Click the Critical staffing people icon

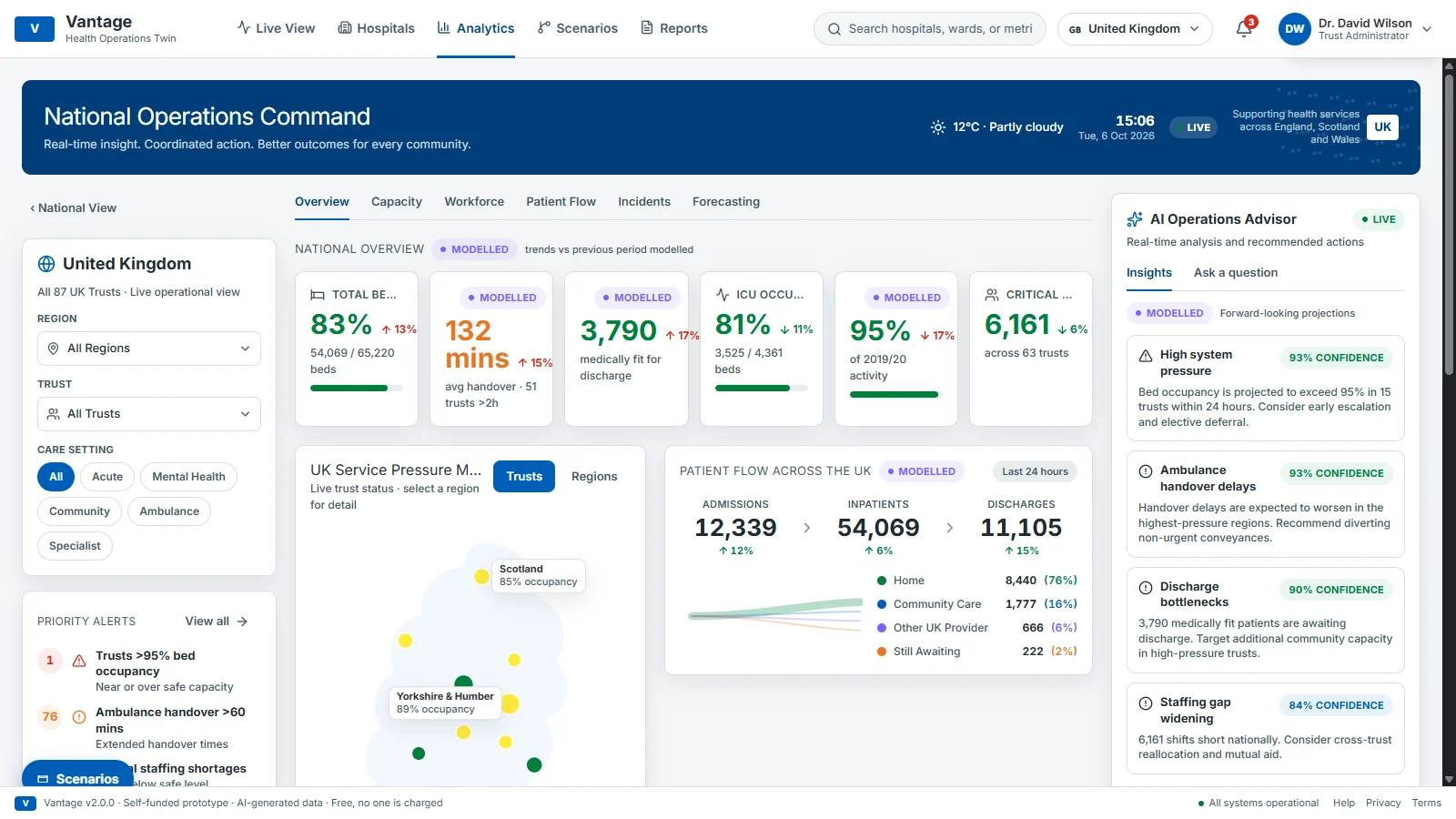pos(992,295)
